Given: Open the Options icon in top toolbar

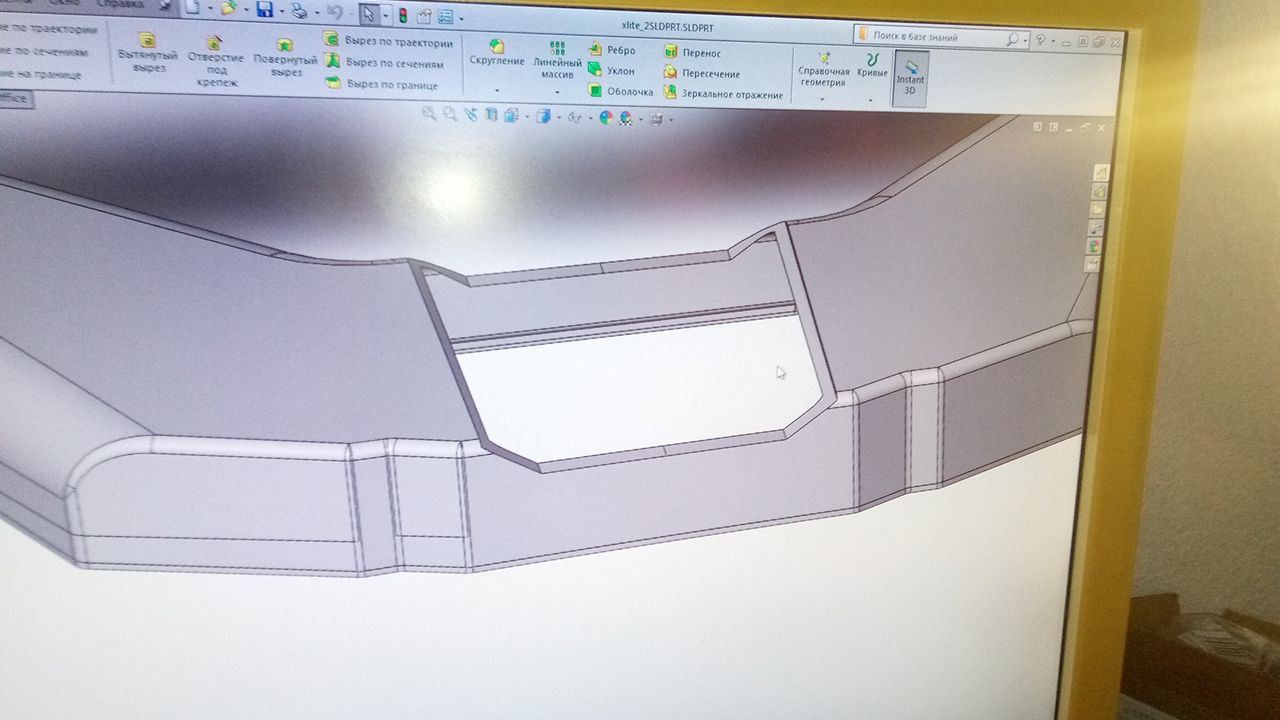Looking at the screenshot, I should 445,17.
